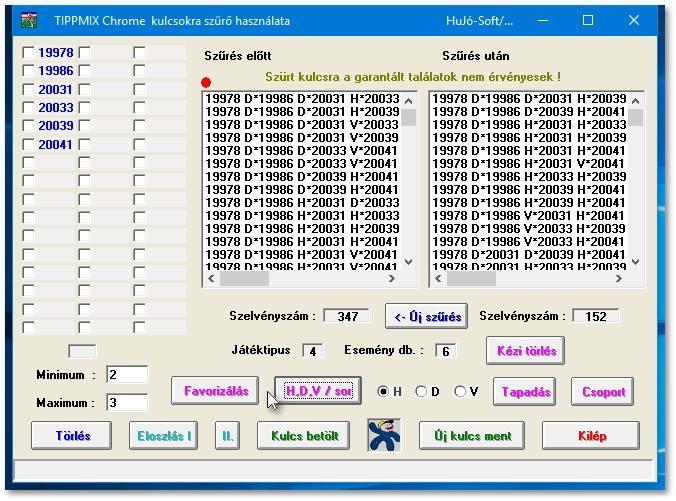Click the 'Szűrés előtt' vertical scrollbar thumb
This screenshot has height=501, width=676.
tap(409, 117)
